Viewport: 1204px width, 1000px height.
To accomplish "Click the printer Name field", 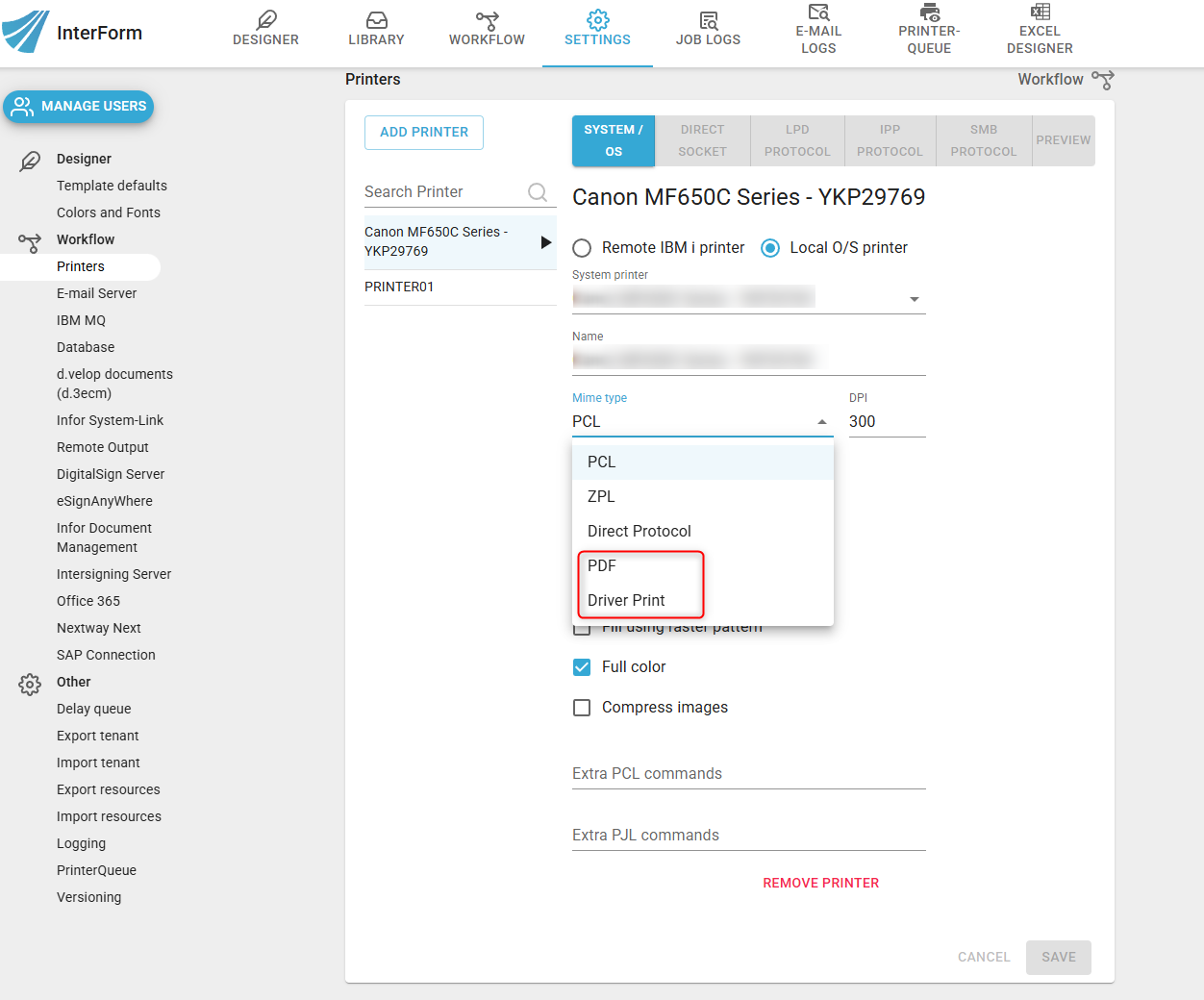I will click(749, 360).
